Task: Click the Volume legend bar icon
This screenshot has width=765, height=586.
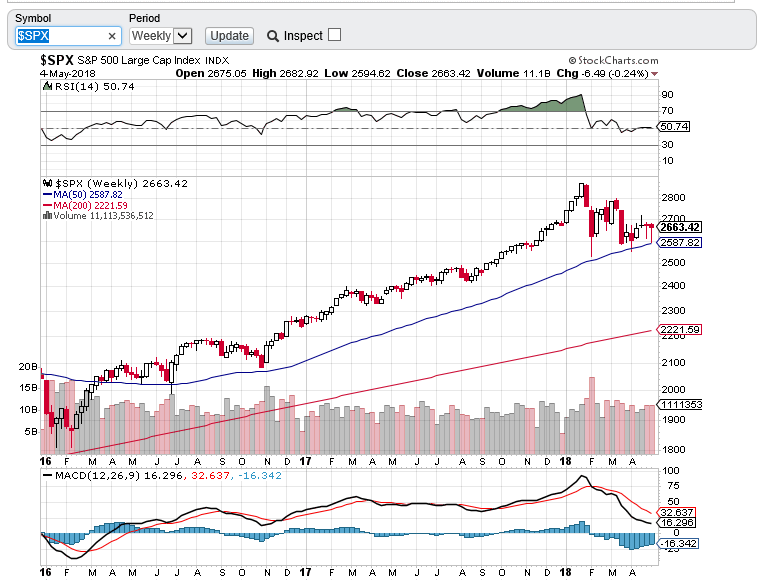Action: pos(47,216)
